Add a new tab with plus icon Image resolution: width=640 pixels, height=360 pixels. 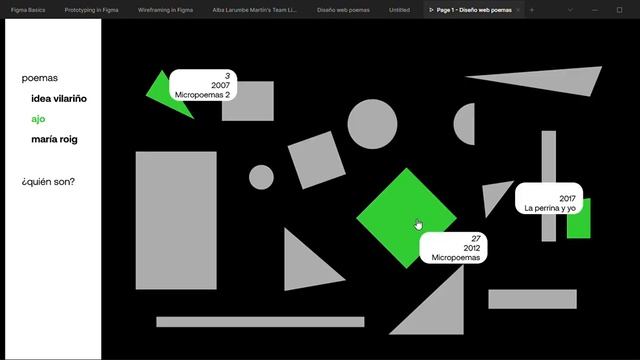531,10
